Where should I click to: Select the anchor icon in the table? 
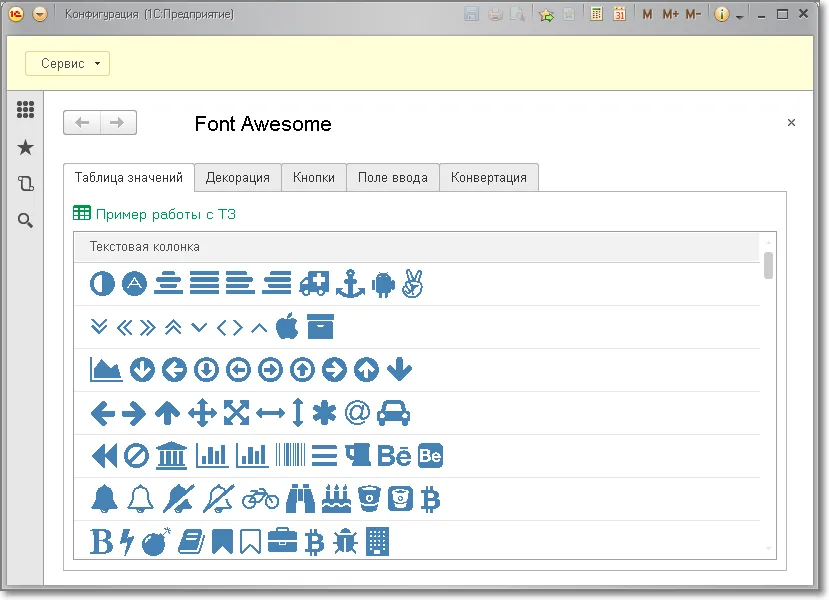(x=351, y=284)
